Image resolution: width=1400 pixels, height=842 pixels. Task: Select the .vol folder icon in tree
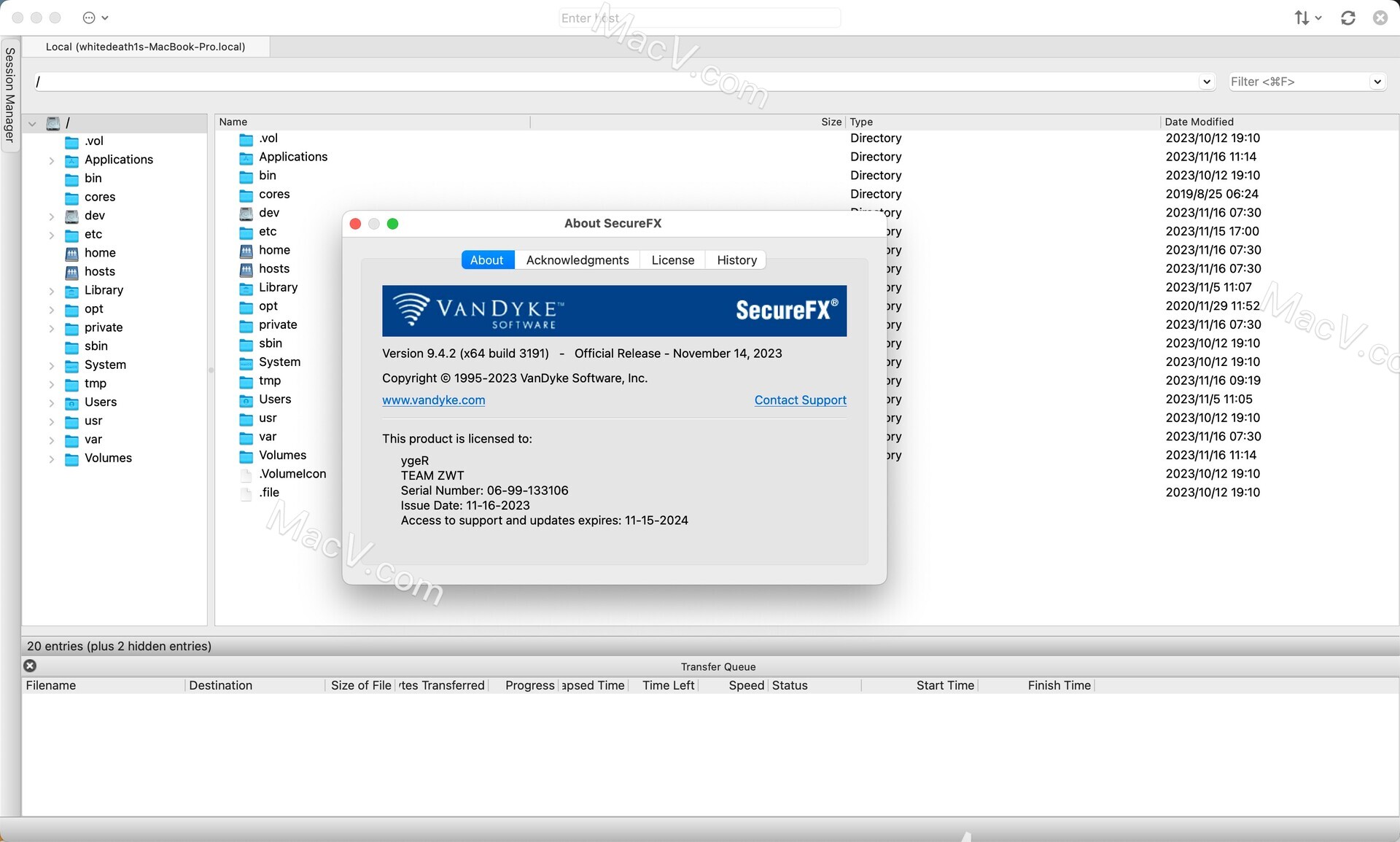click(x=71, y=141)
